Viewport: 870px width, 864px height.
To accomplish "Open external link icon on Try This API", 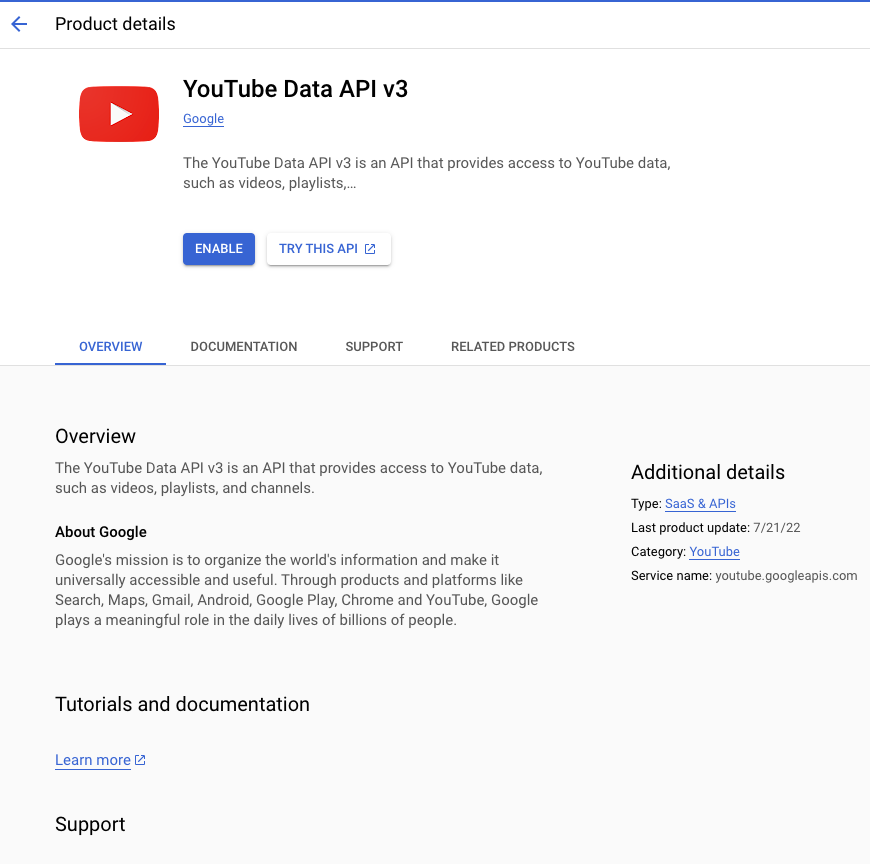I will (370, 249).
